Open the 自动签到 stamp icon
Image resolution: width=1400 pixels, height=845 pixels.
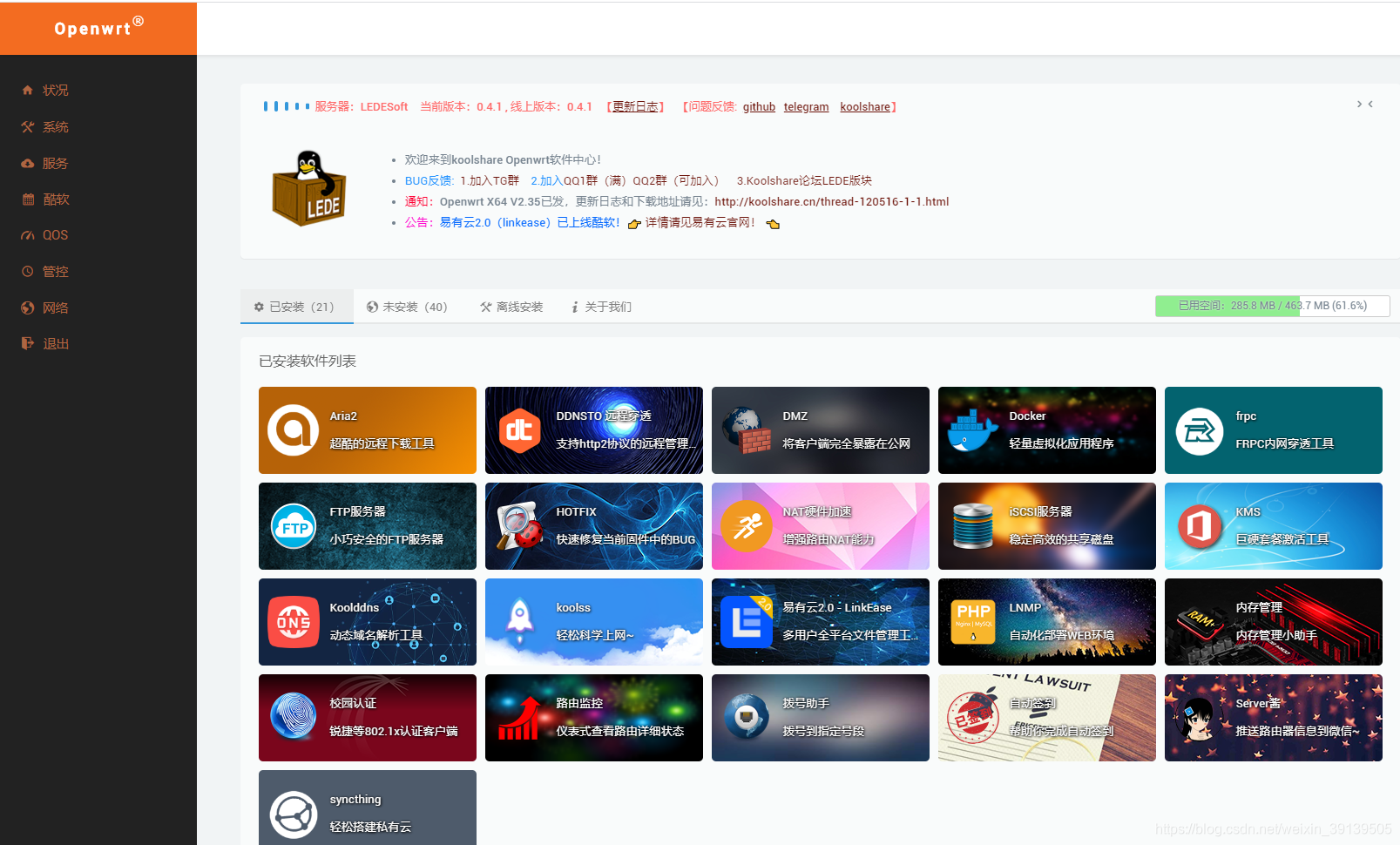pos(972,716)
